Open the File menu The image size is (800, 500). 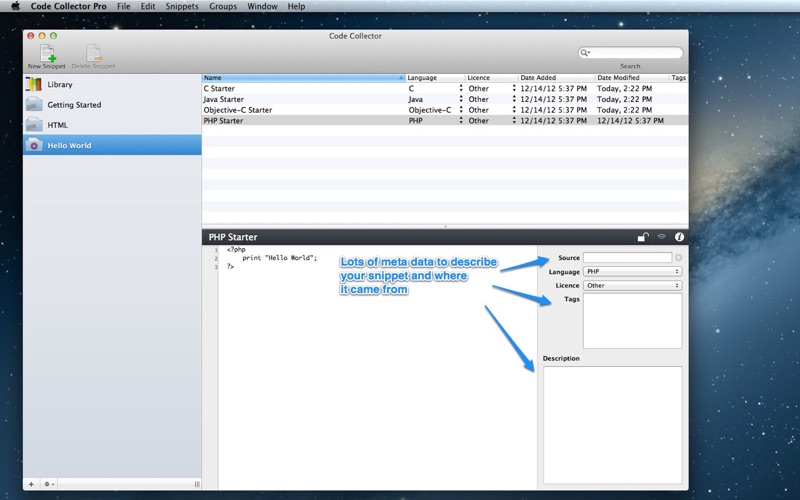pos(123,6)
